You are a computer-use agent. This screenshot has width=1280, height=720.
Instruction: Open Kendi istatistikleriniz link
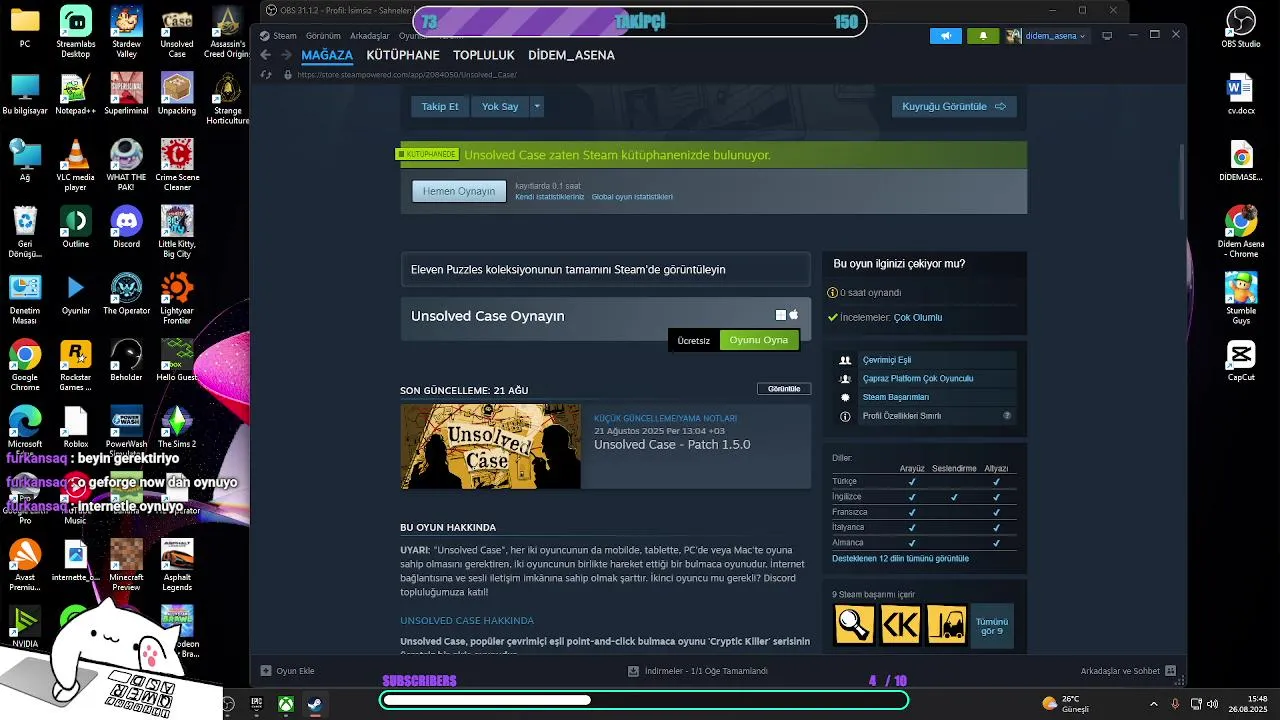point(549,197)
